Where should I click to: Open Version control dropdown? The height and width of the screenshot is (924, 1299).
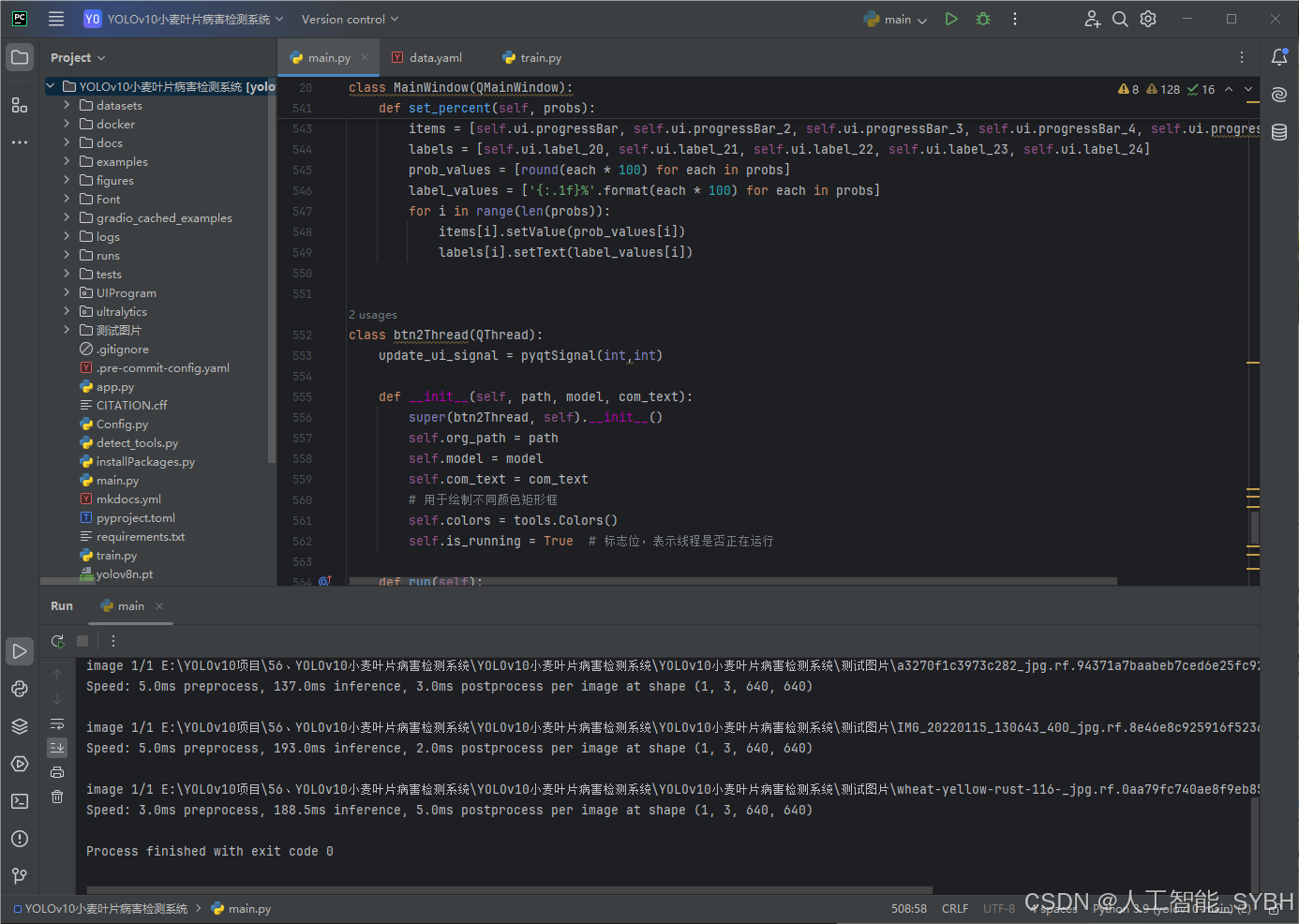pyautogui.click(x=350, y=19)
